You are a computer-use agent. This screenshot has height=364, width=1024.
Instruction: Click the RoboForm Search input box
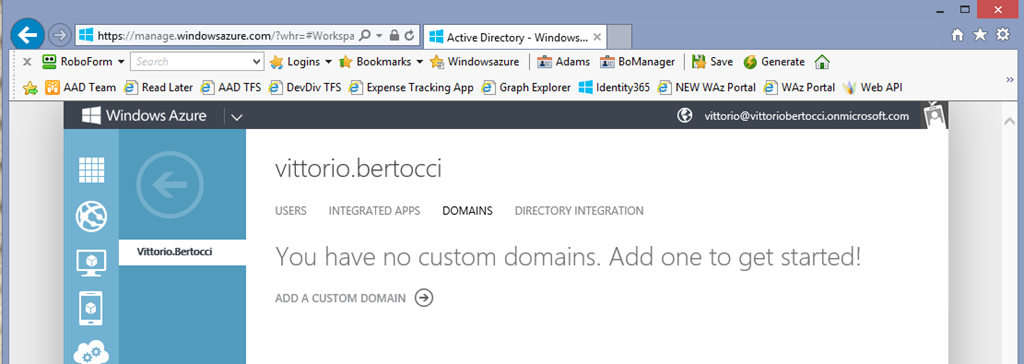191,62
